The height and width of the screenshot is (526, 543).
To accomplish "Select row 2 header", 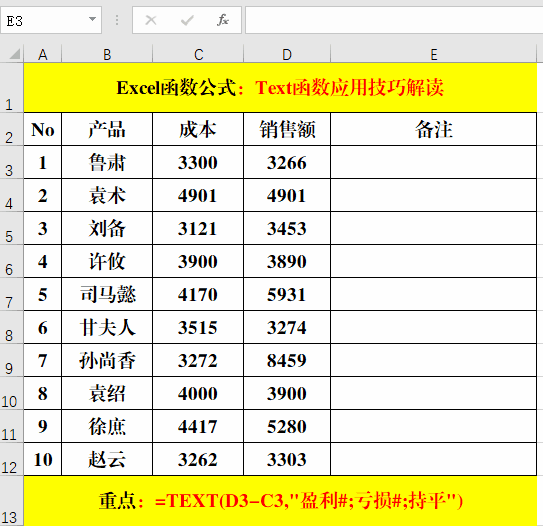I will [11, 129].
